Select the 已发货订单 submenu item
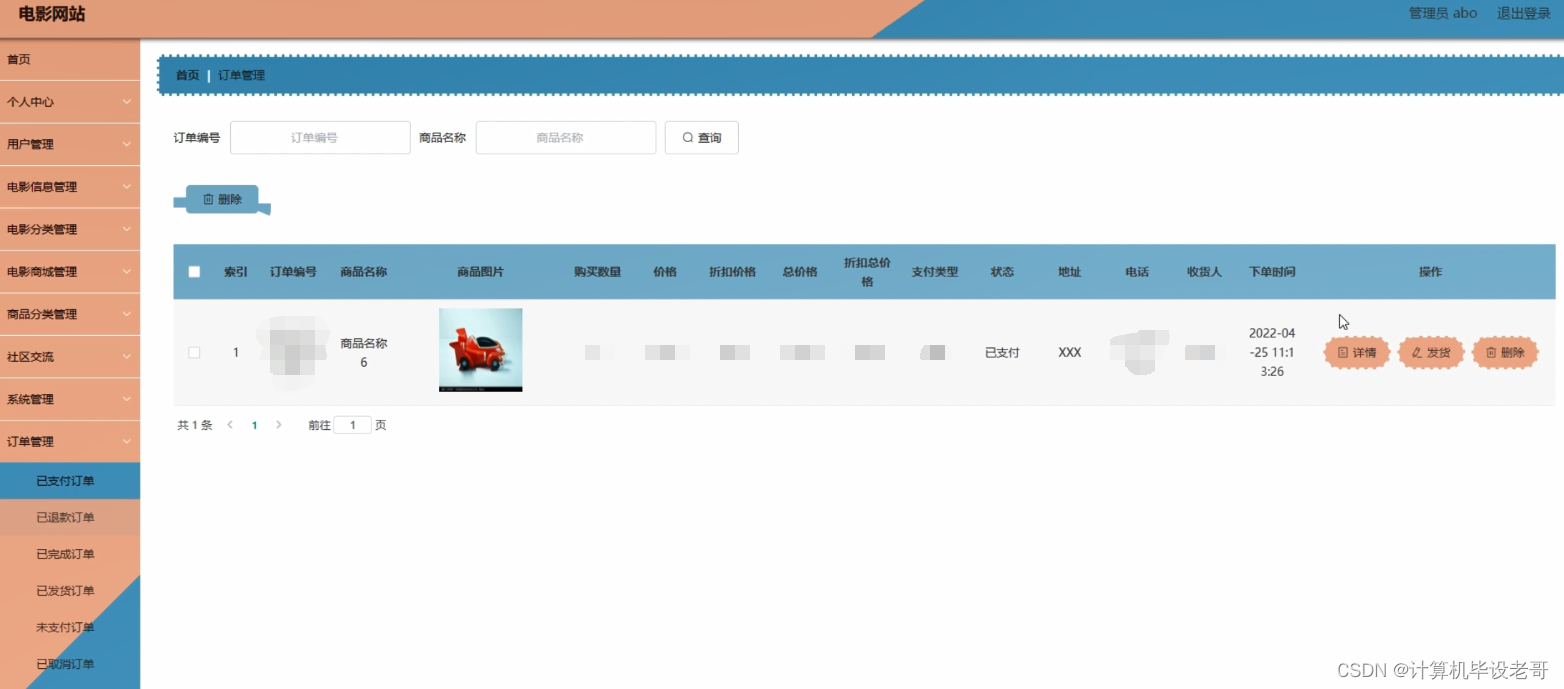The width and height of the screenshot is (1564, 689). coord(70,591)
